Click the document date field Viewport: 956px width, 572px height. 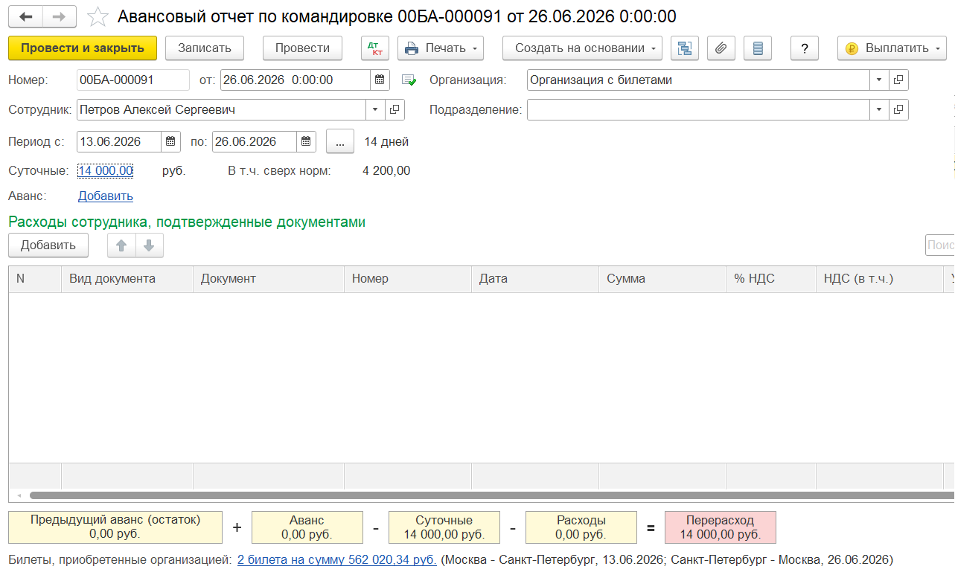click(x=295, y=80)
